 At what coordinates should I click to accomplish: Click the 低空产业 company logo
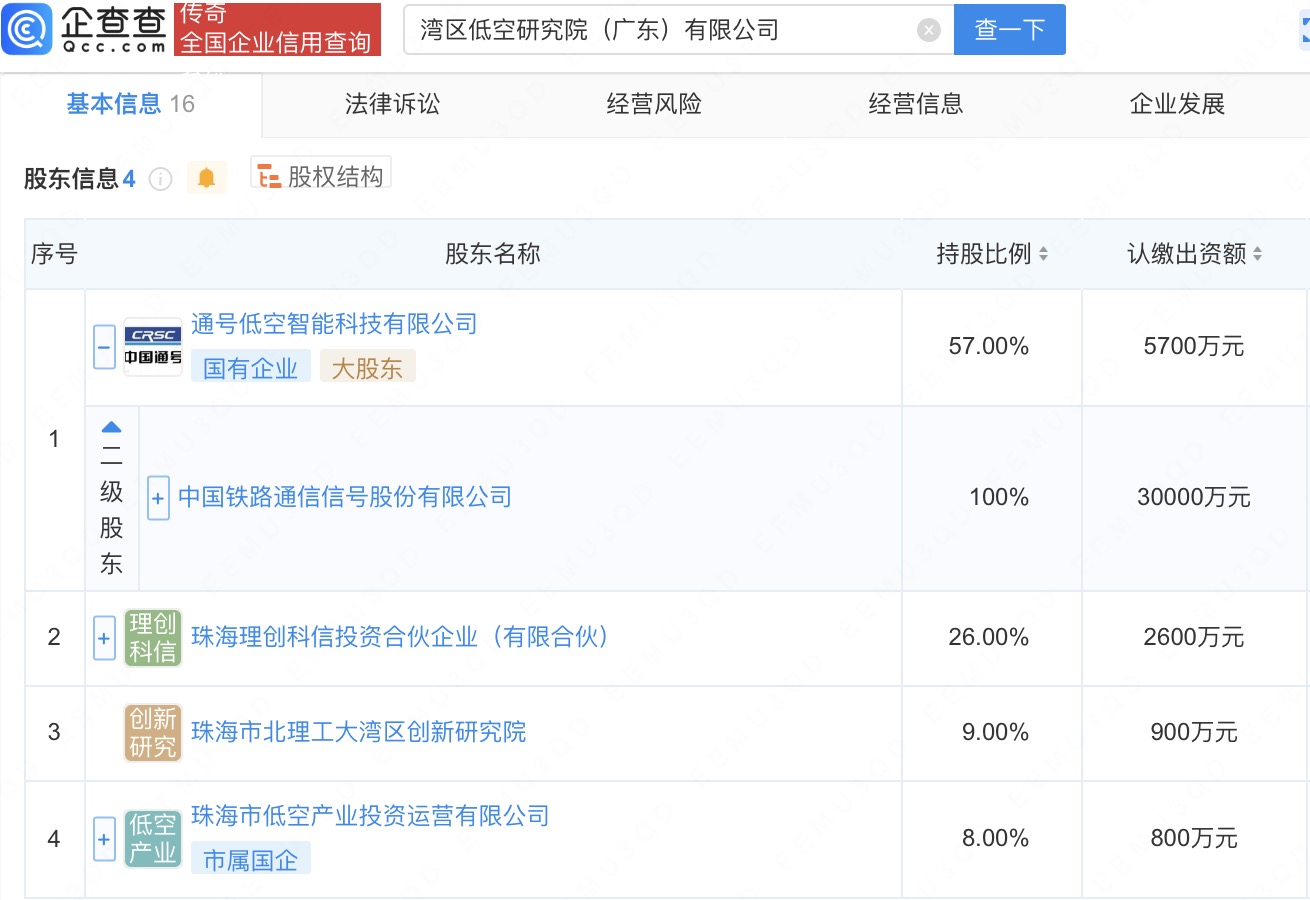(x=153, y=839)
